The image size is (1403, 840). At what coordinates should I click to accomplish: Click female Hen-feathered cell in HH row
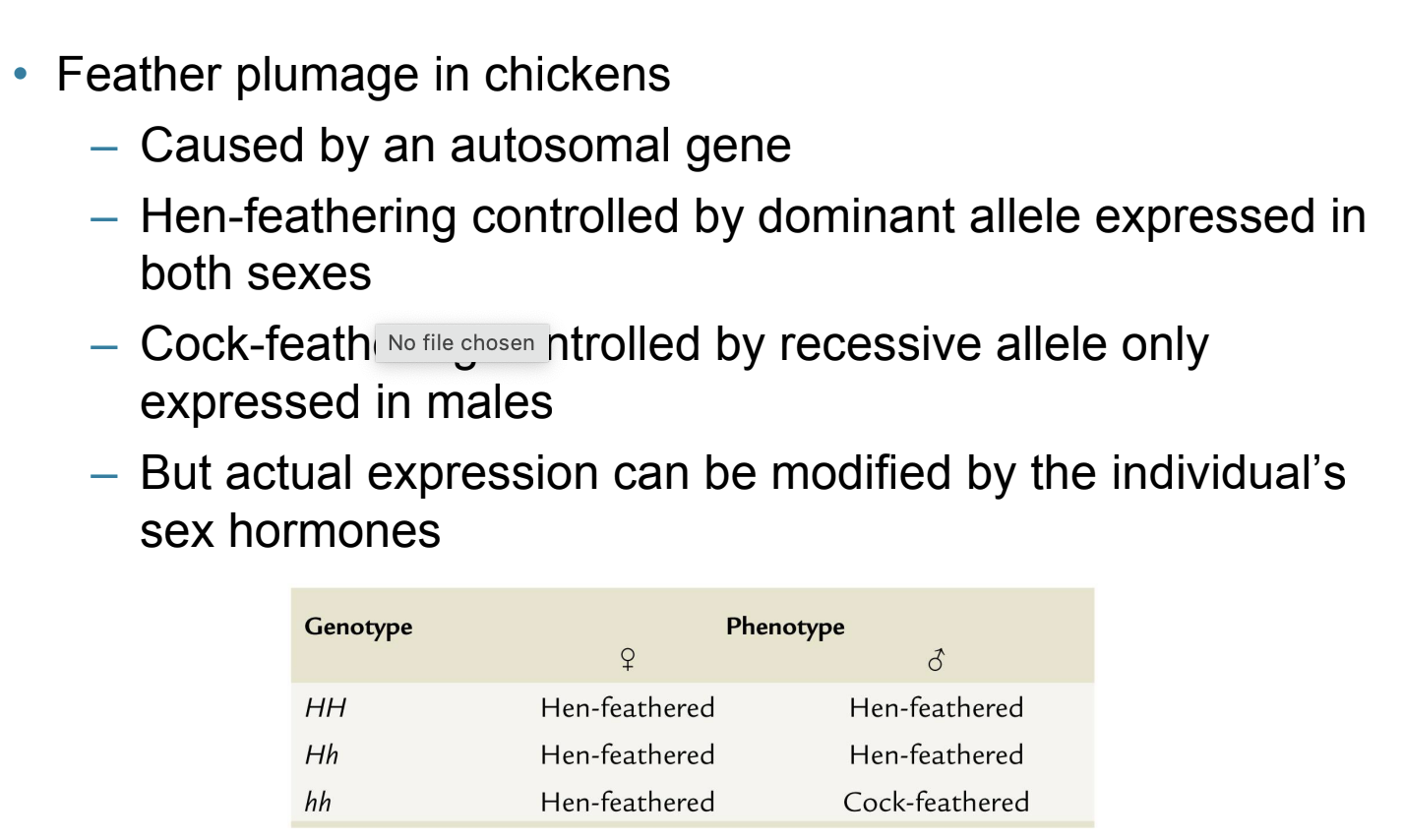(628, 707)
